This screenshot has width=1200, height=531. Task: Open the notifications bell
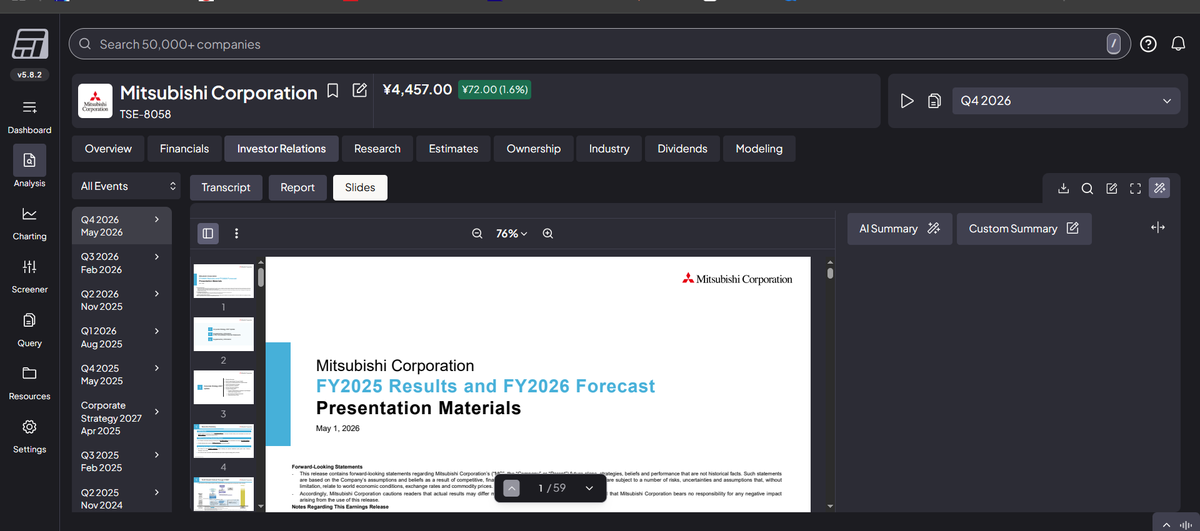point(1178,44)
